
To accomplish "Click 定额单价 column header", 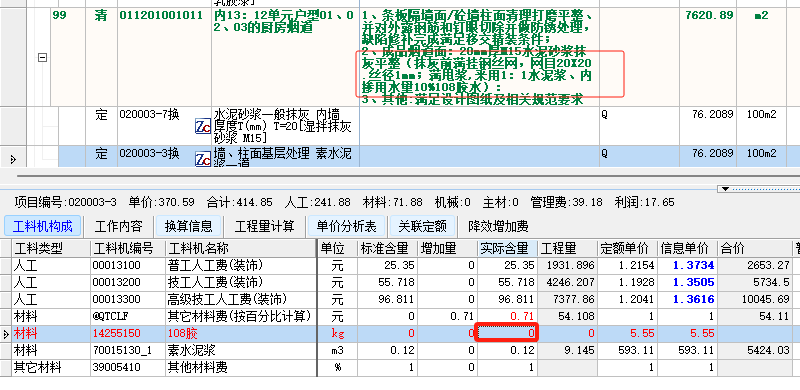I will point(627,249).
